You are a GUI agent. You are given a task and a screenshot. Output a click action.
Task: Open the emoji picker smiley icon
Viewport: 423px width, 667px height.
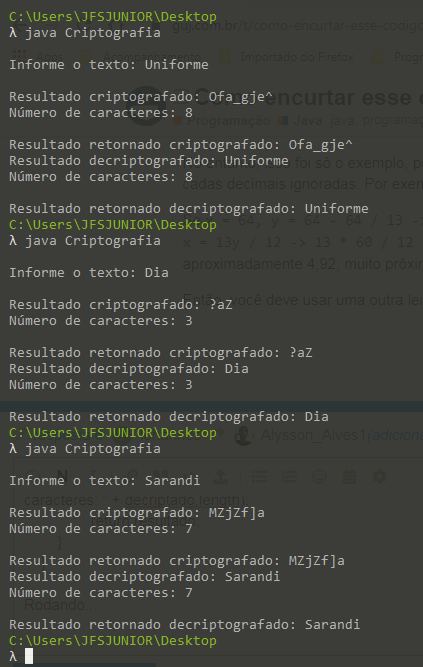coord(319,476)
